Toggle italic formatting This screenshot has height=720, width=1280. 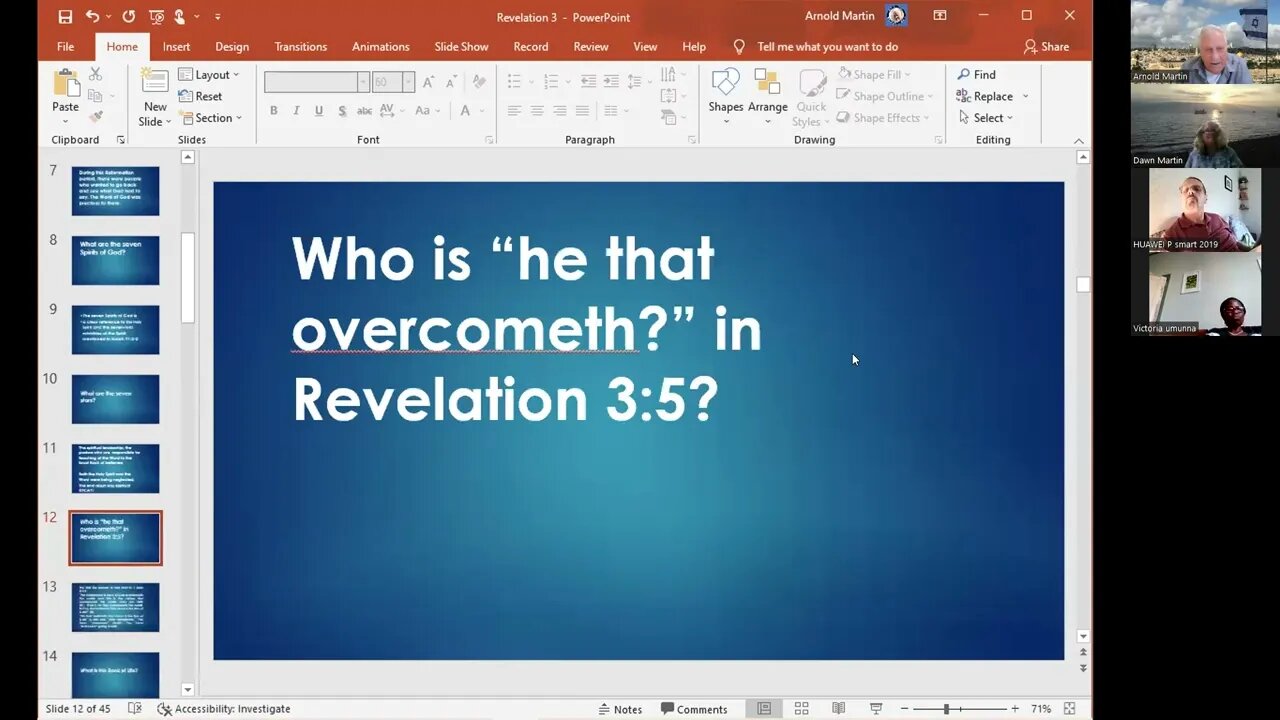click(296, 111)
